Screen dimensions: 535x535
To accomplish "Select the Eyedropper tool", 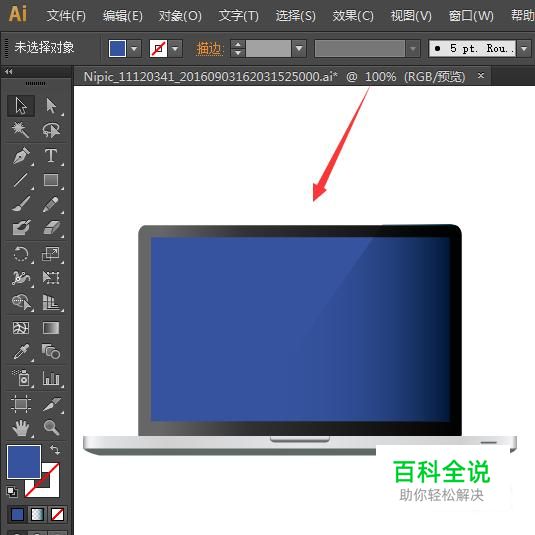I will [21, 352].
